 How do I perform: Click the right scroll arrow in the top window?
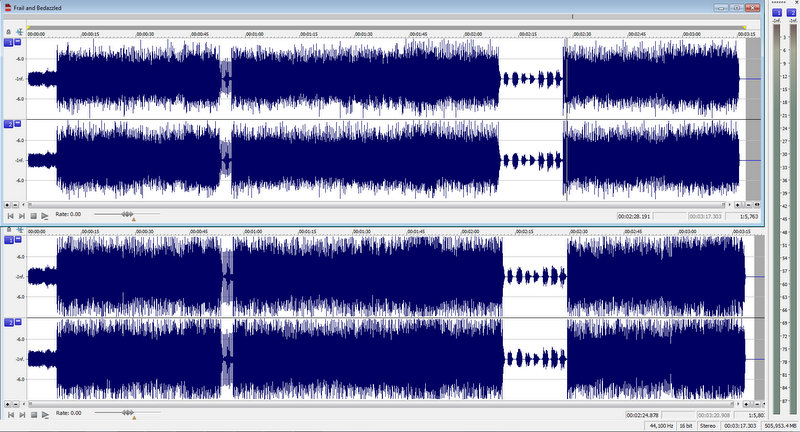coord(729,205)
